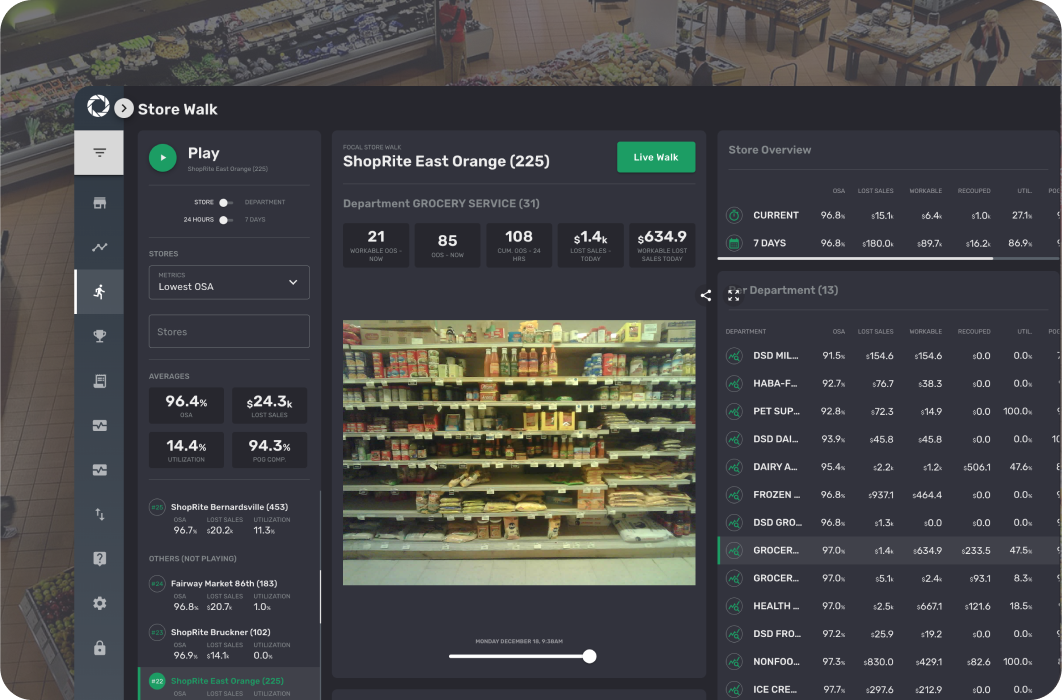
Task: Sort by WORKABLE in Per Department table
Action: [x=925, y=332]
